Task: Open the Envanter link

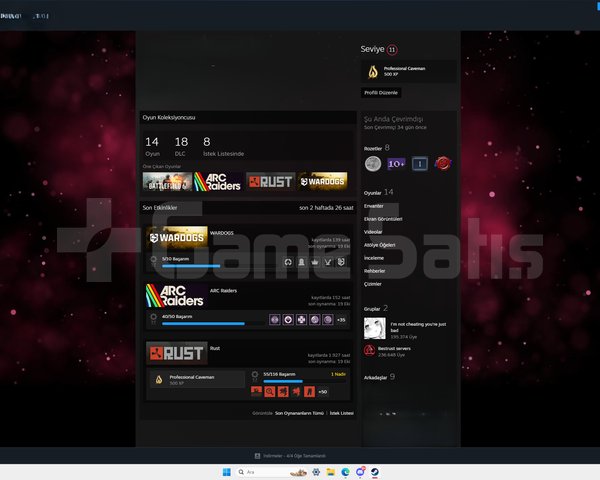Action: click(x=373, y=206)
